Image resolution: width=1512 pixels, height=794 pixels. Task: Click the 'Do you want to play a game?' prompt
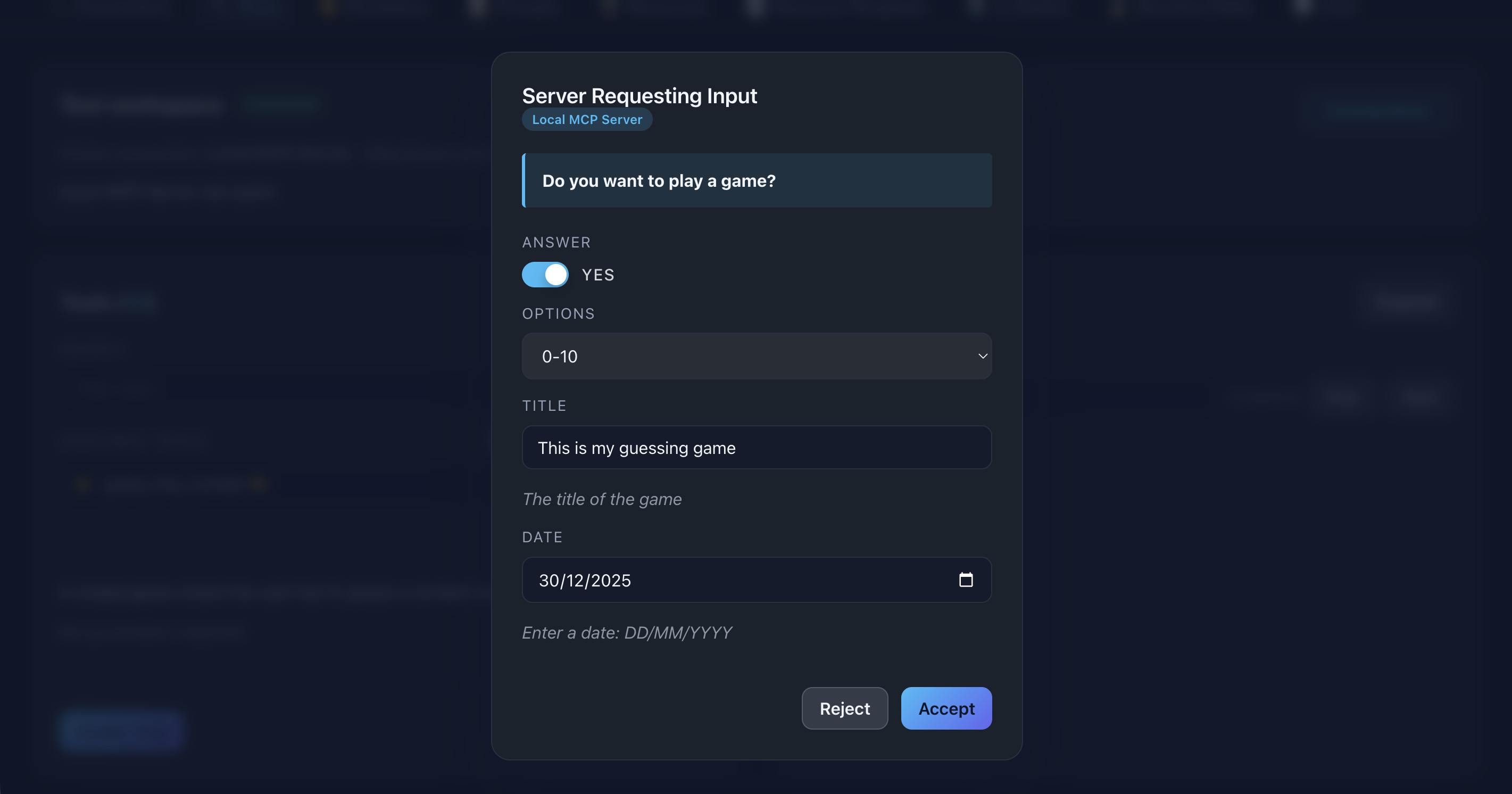tap(659, 181)
